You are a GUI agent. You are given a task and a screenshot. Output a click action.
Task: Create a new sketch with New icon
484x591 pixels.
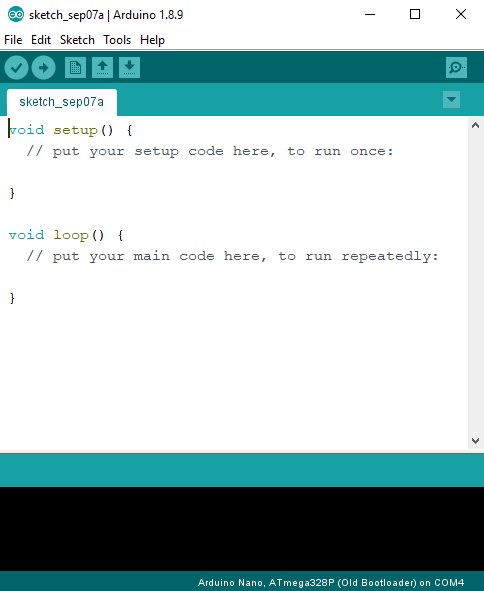(x=75, y=68)
